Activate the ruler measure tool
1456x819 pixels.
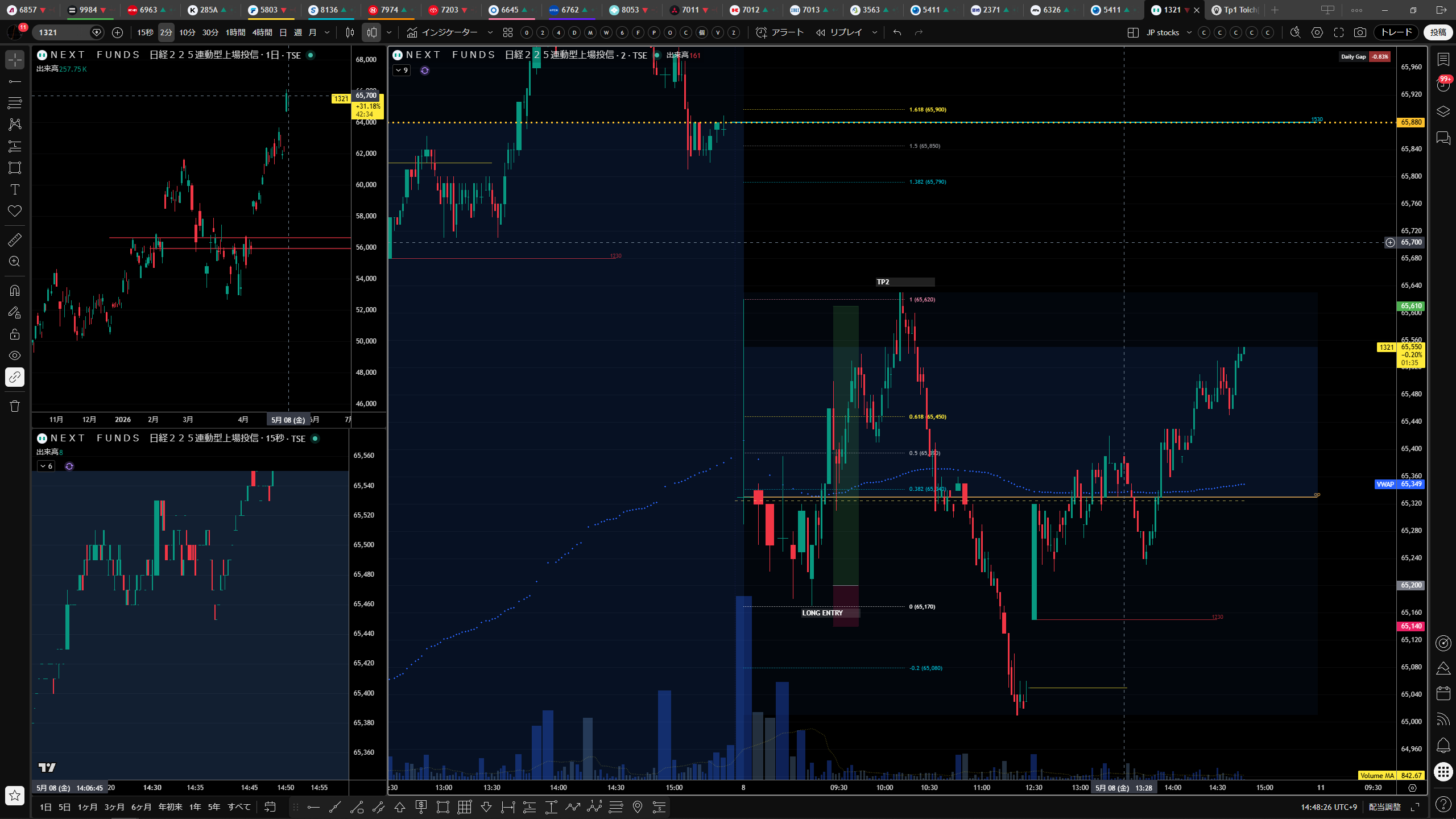pos(15,240)
